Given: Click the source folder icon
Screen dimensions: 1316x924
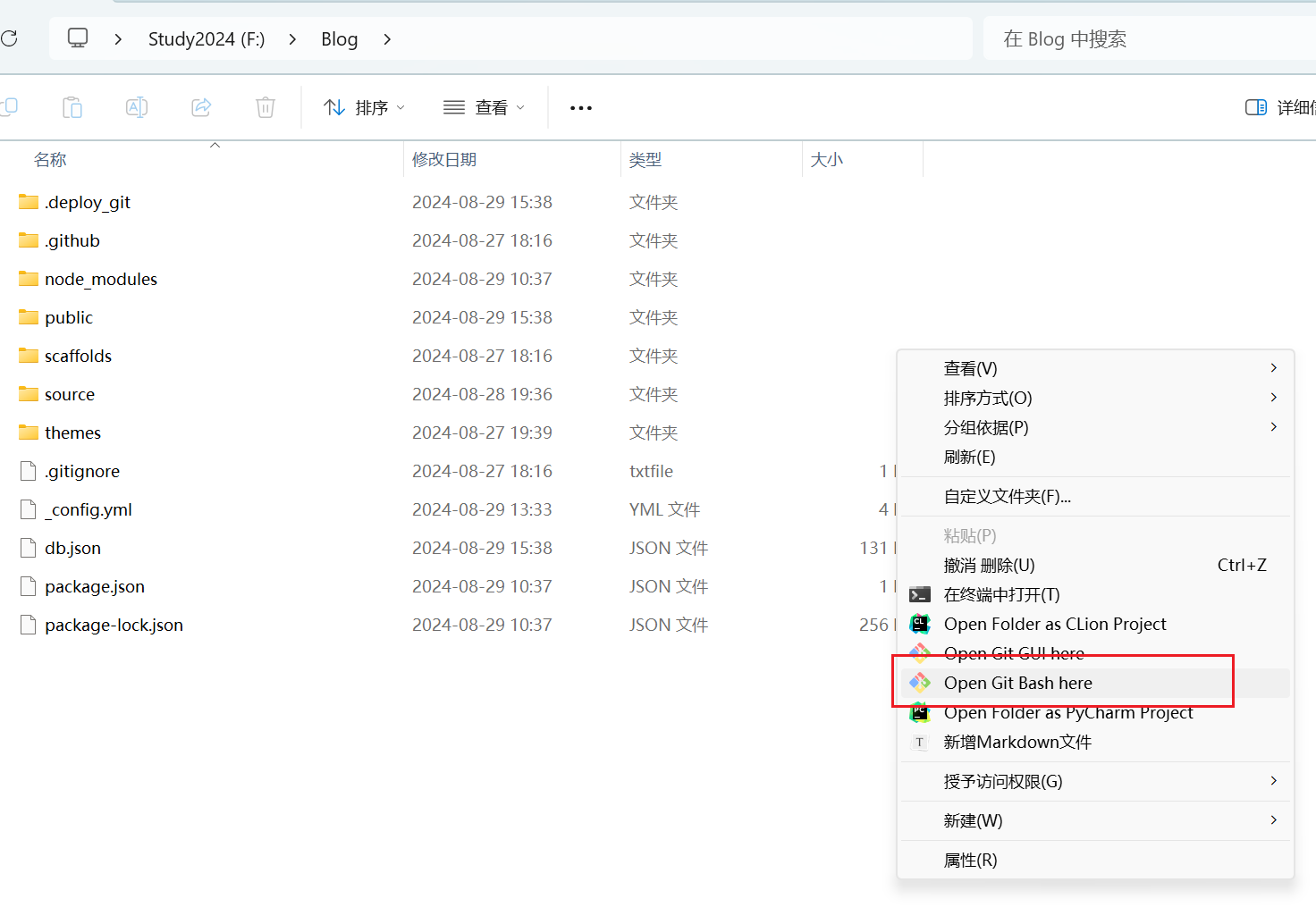Looking at the screenshot, I should pyautogui.click(x=29, y=394).
